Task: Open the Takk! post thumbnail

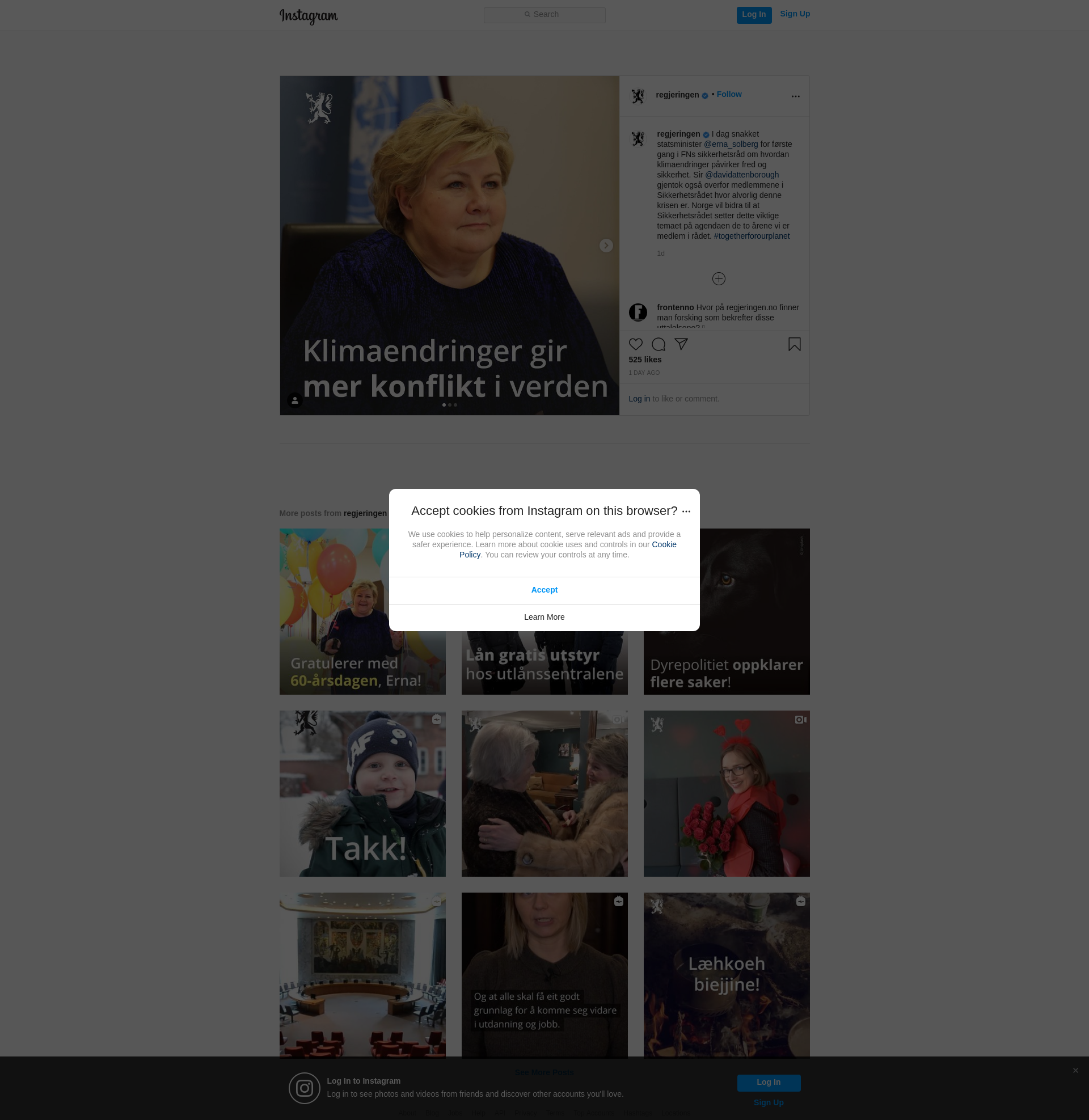Action: (x=362, y=793)
